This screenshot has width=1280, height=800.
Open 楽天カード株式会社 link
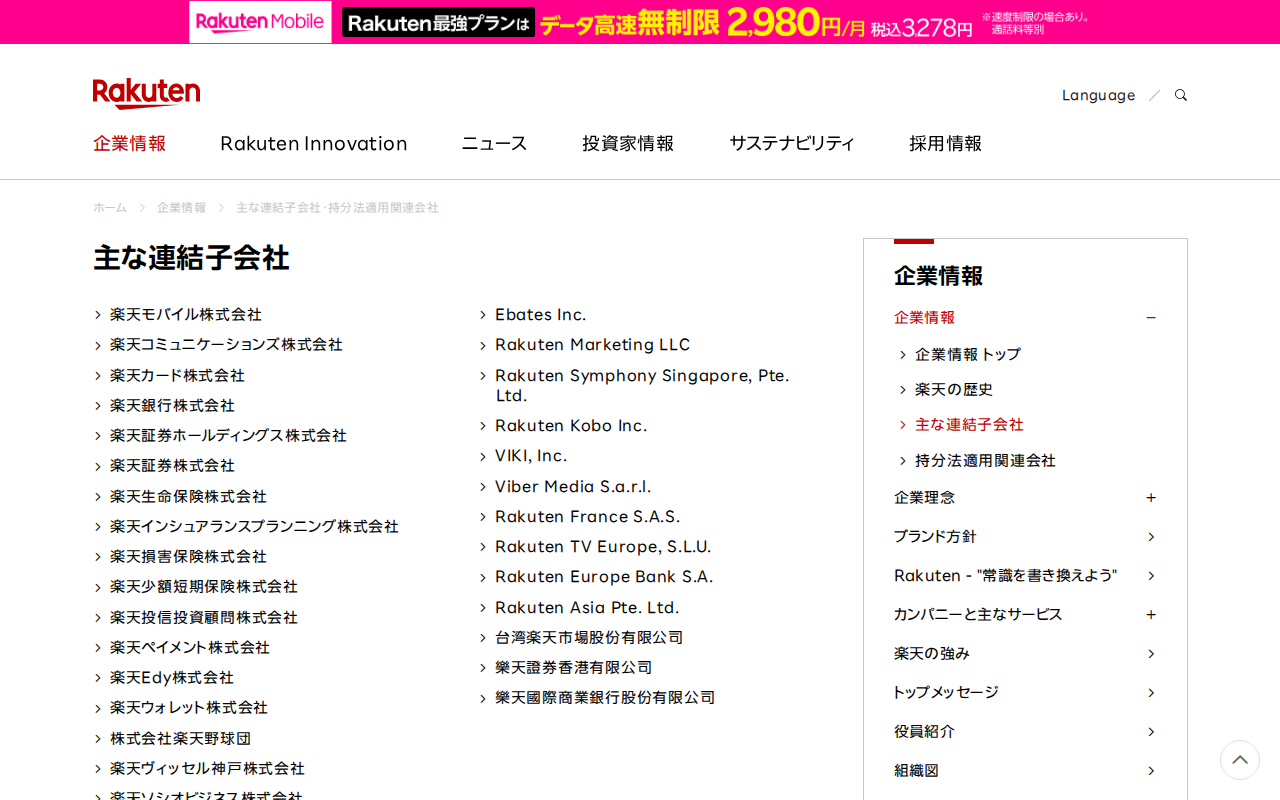point(177,375)
